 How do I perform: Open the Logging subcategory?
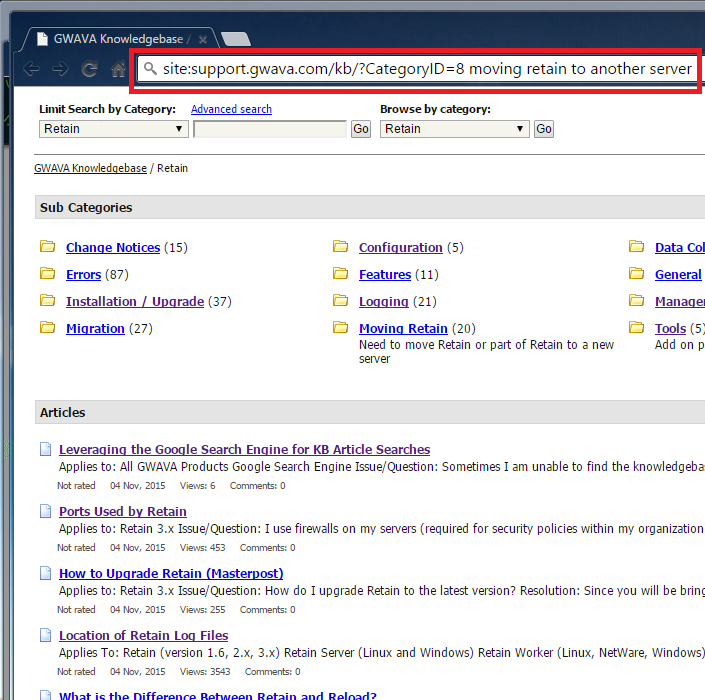click(x=384, y=302)
